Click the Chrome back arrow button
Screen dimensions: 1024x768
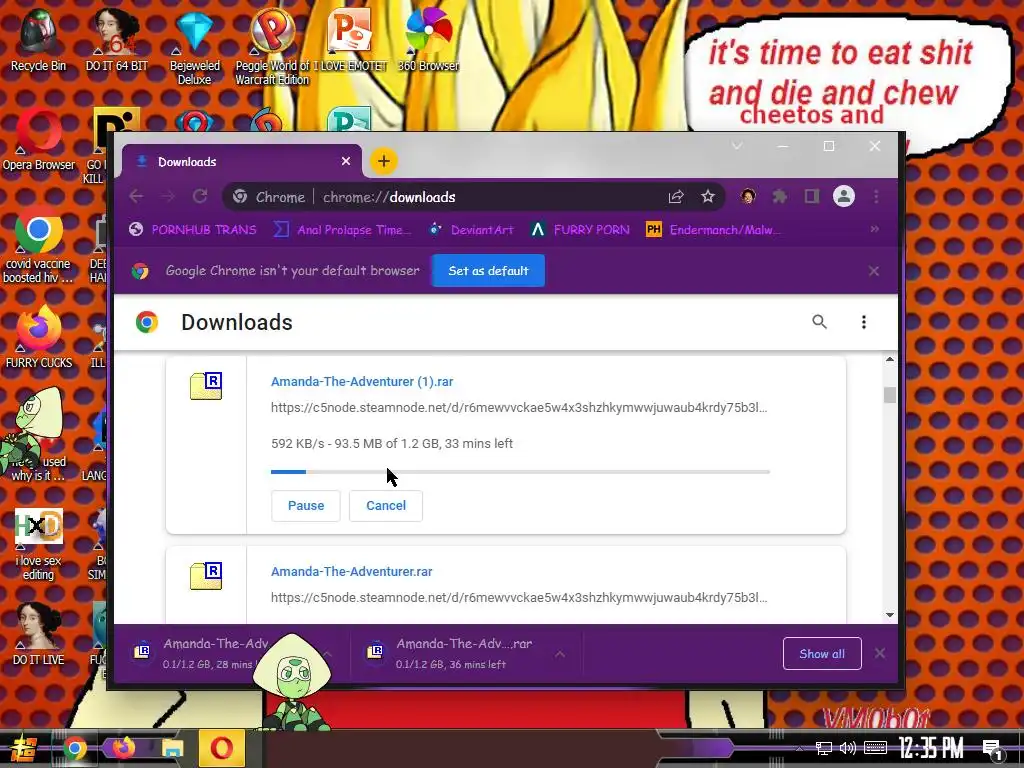click(x=136, y=197)
